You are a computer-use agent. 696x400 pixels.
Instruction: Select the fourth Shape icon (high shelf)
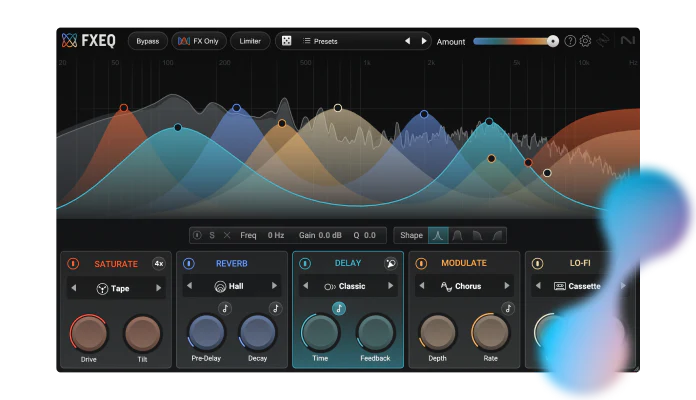(497, 235)
